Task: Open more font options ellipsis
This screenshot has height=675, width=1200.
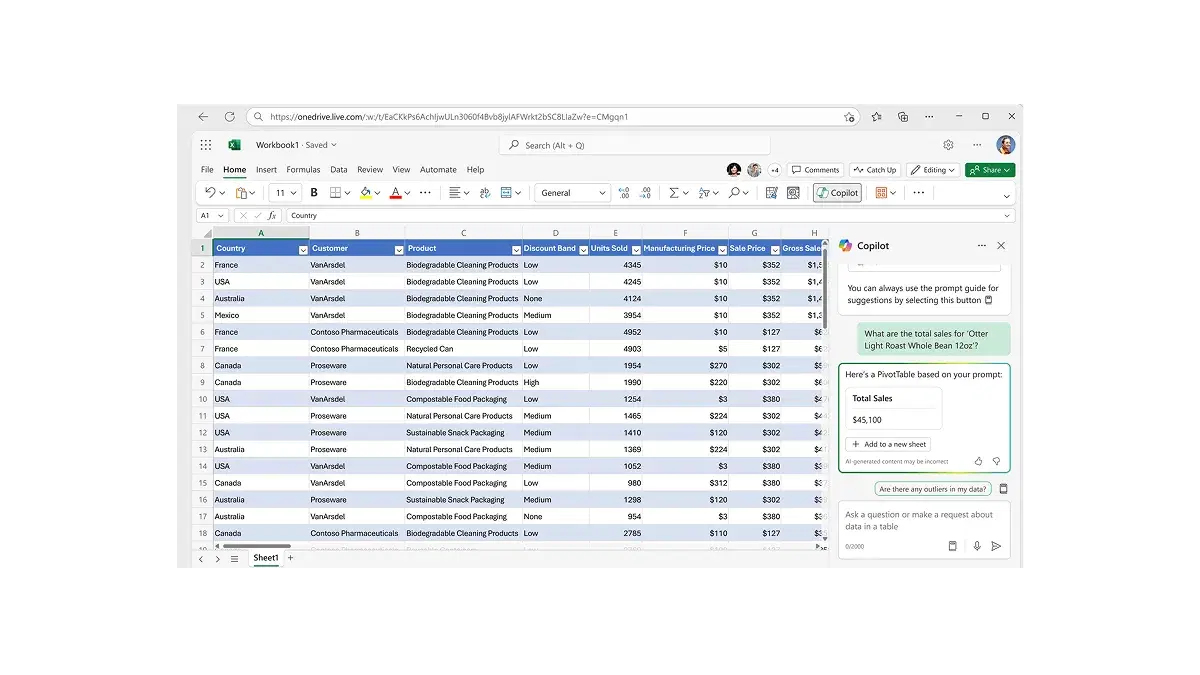Action: coord(425,193)
